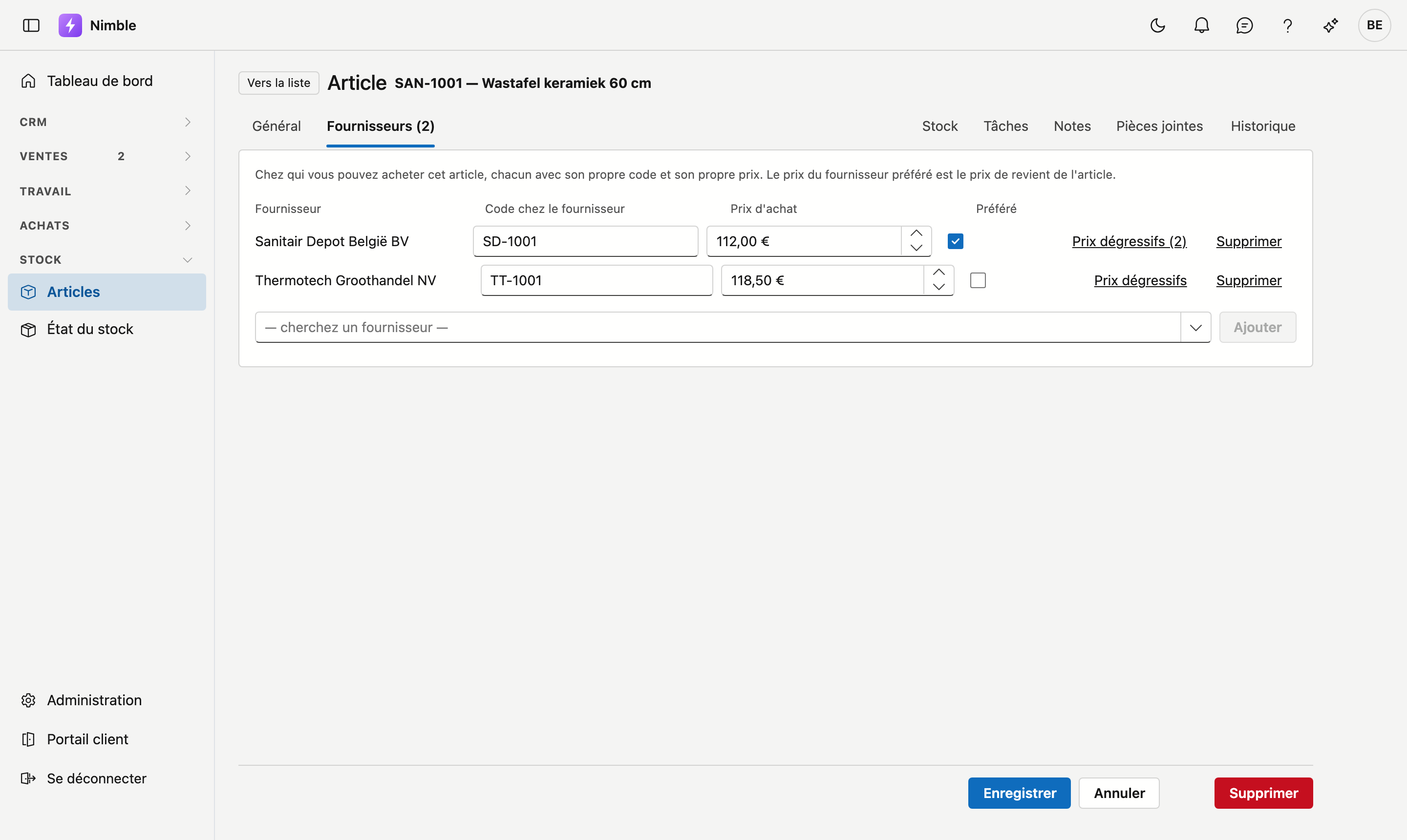Viewport: 1407px width, 840px height.
Task: Uncheck preferred for Sanitair Depot België
Action: [955, 241]
